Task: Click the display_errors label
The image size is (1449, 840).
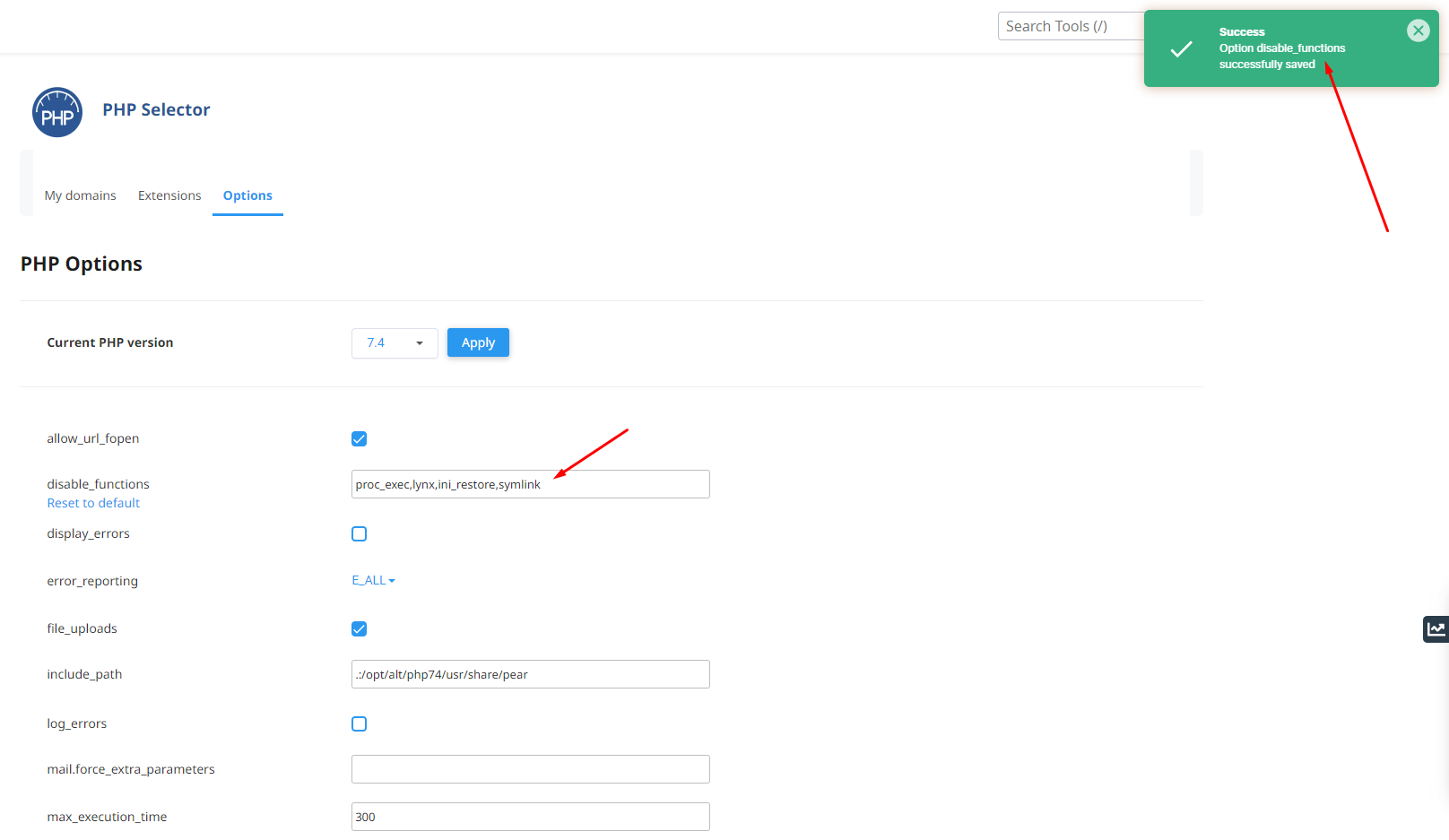Action: [x=88, y=533]
